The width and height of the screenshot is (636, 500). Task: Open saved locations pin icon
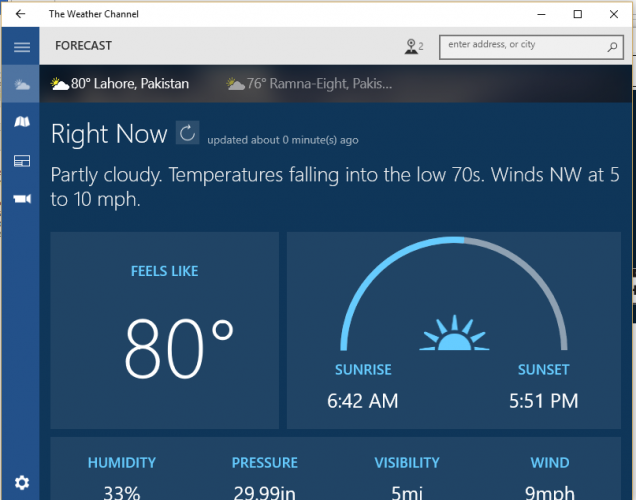(x=414, y=46)
